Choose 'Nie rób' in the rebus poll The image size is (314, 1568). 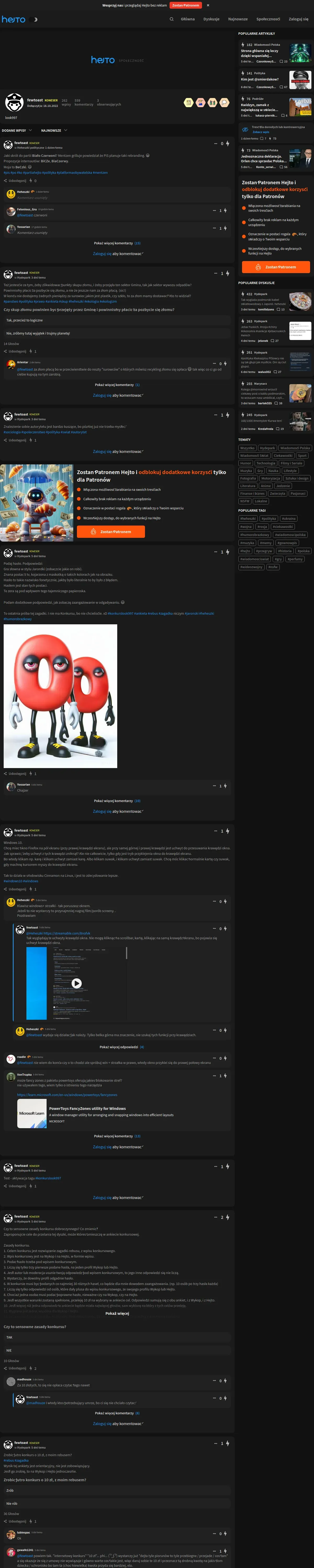pos(117,1503)
